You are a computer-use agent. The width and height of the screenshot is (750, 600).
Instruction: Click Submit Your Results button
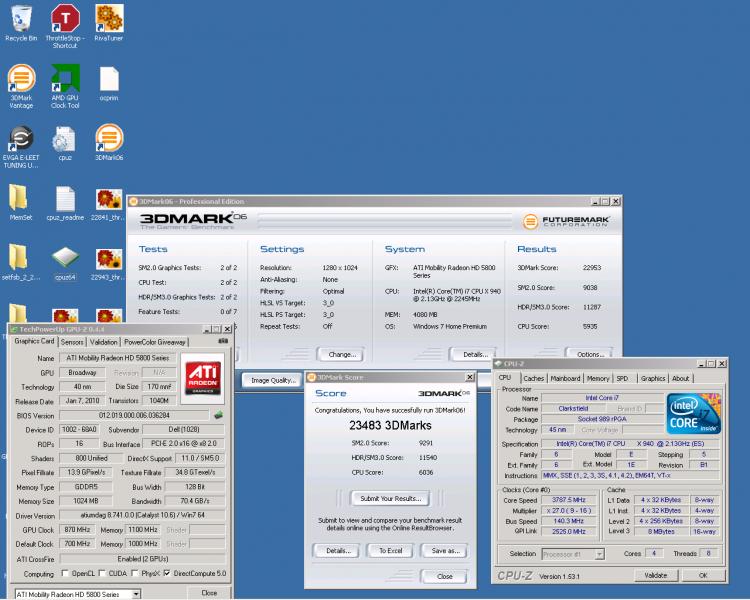390,499
